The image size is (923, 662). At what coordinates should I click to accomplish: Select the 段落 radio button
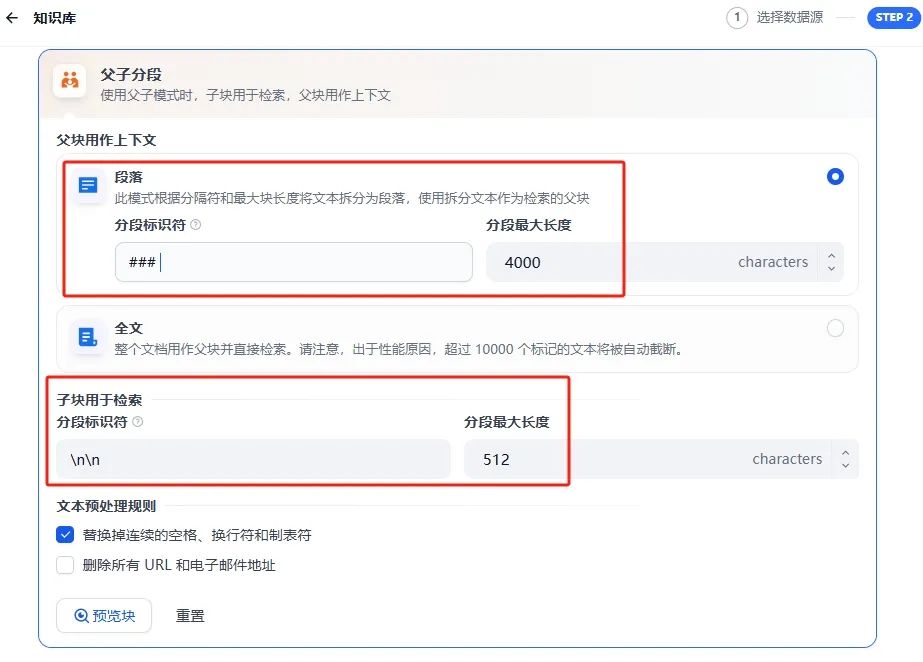(x=835, y=176)
